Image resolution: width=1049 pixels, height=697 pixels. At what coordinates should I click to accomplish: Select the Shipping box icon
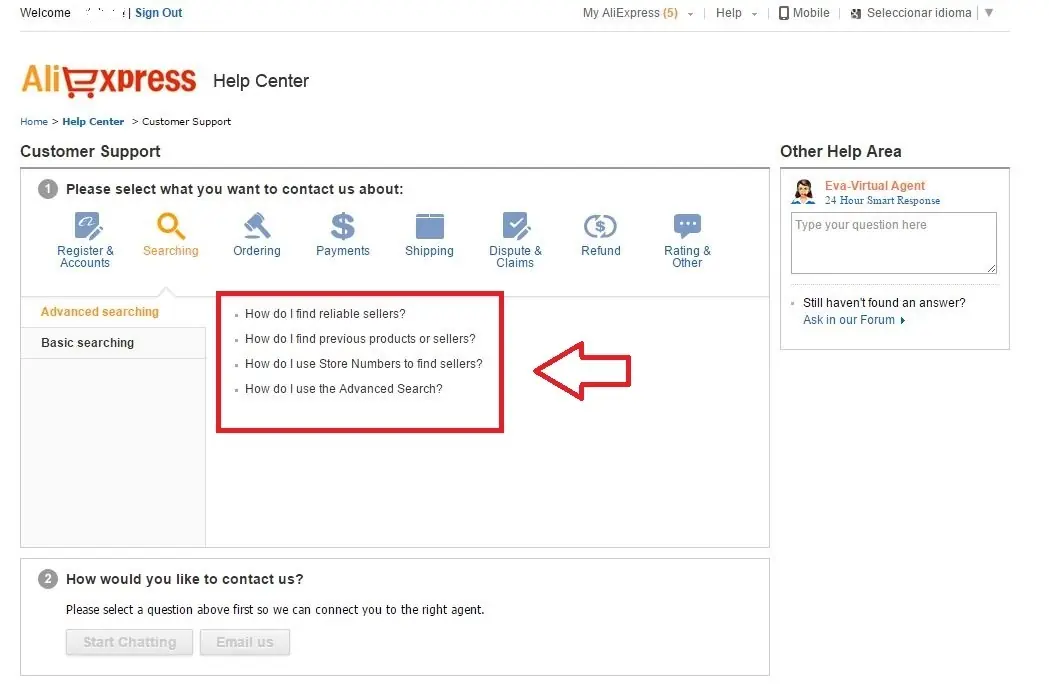[430, 226]
